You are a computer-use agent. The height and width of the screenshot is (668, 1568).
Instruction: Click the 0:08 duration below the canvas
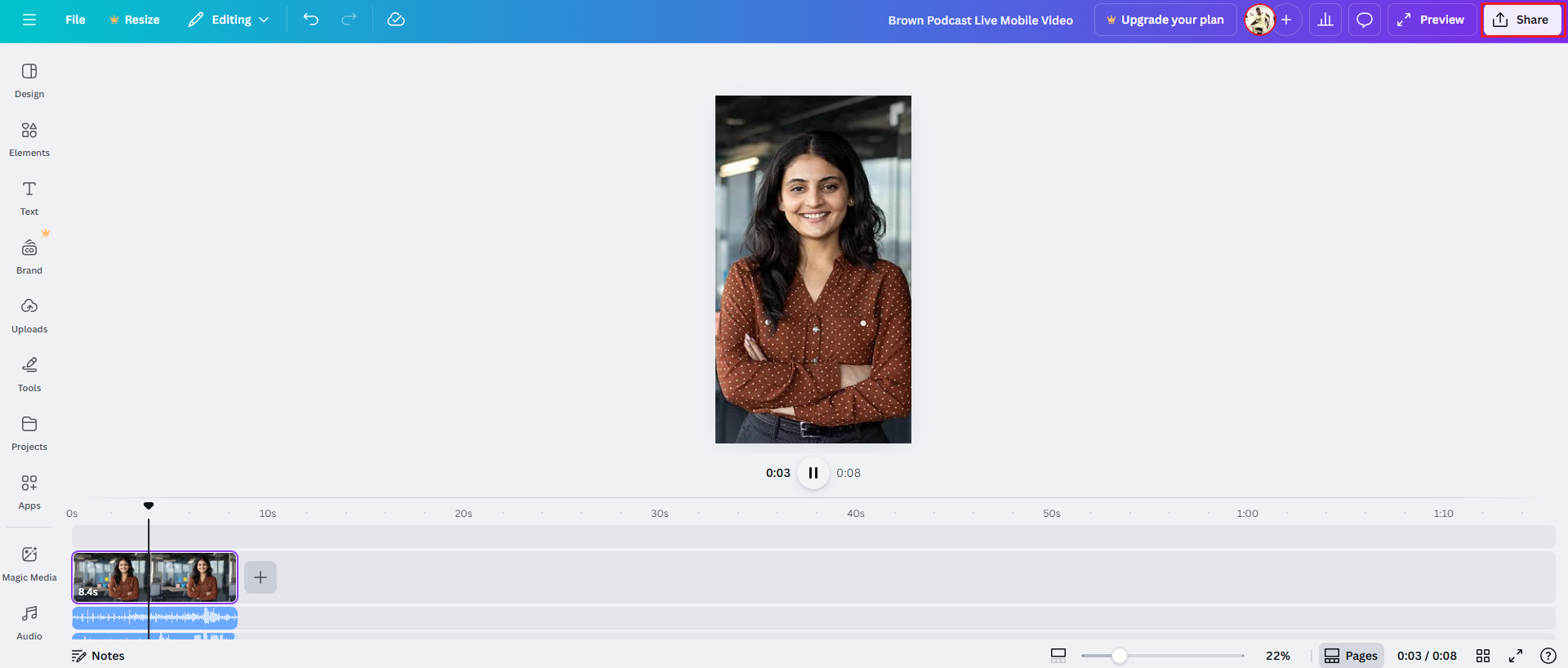[x=849, y=473]
